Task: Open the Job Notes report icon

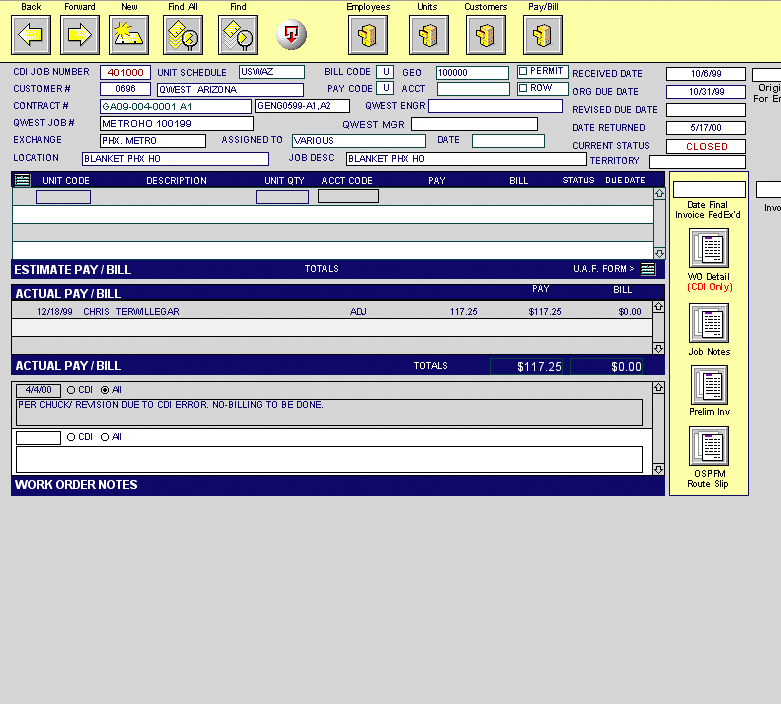Action: [x=709, y=323]
